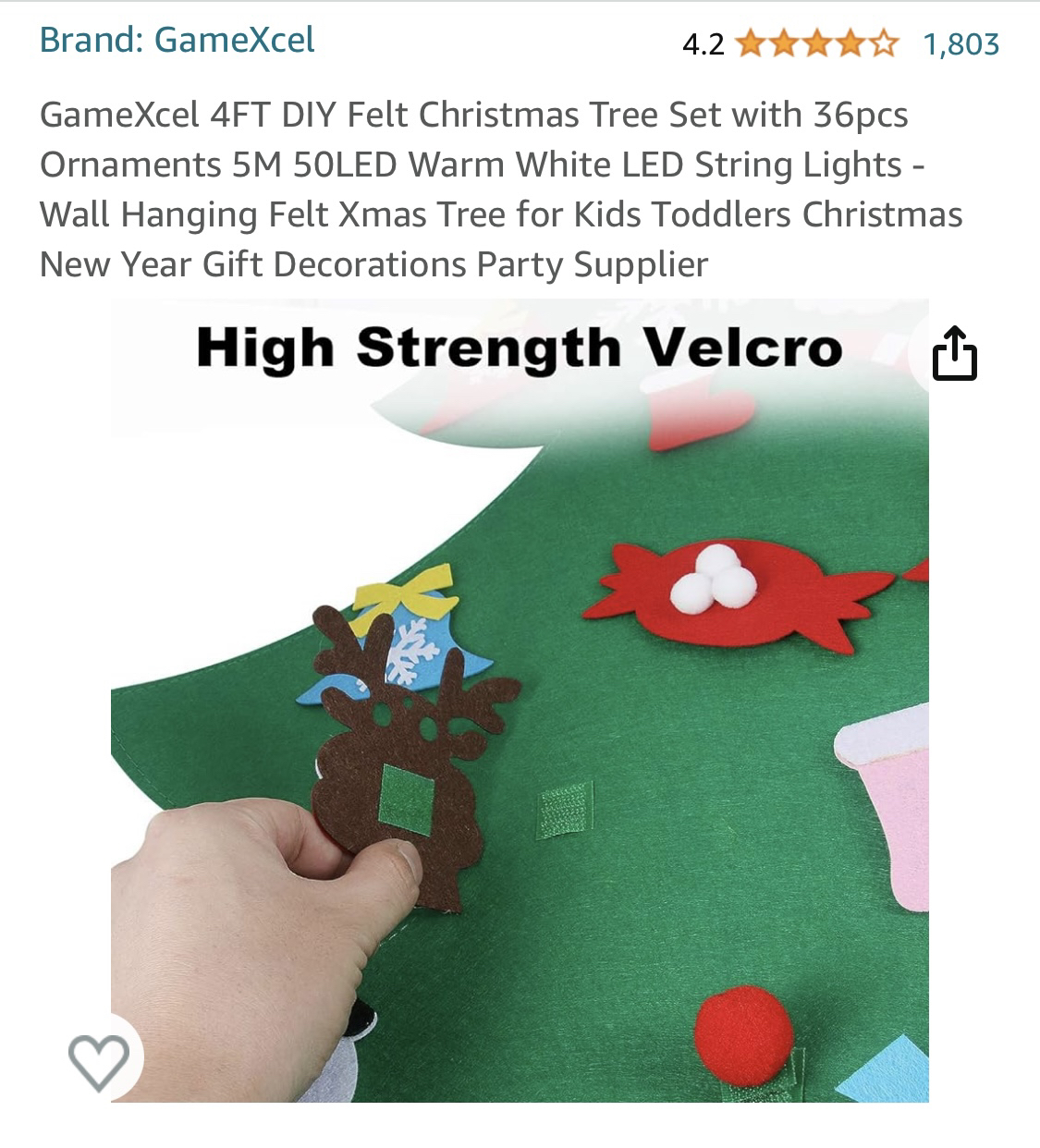Screen dimensions: 1040x1148
Task: Tap the green velcro patch on tree
Action: click(563, 811)
